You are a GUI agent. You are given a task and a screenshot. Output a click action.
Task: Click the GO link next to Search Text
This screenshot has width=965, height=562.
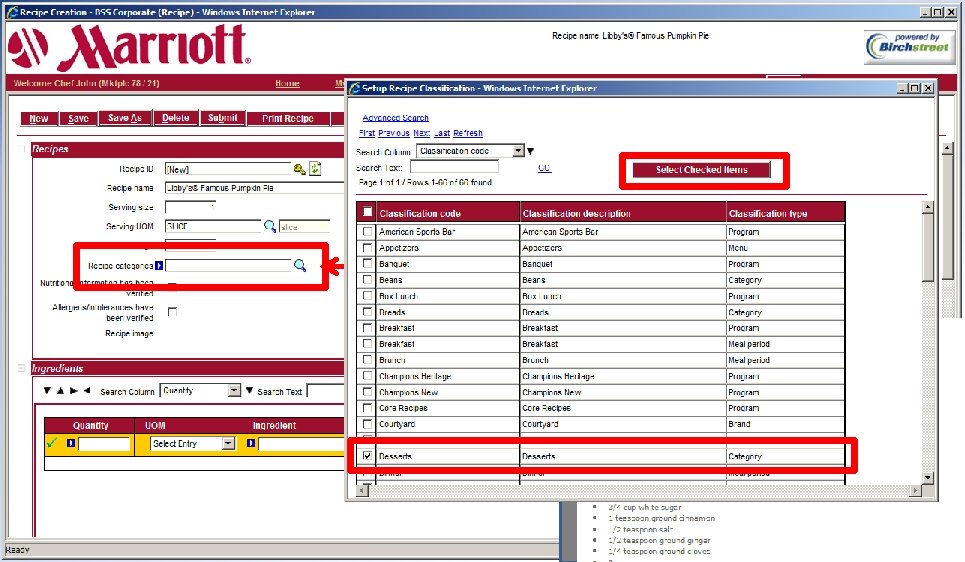pos(544,167)
